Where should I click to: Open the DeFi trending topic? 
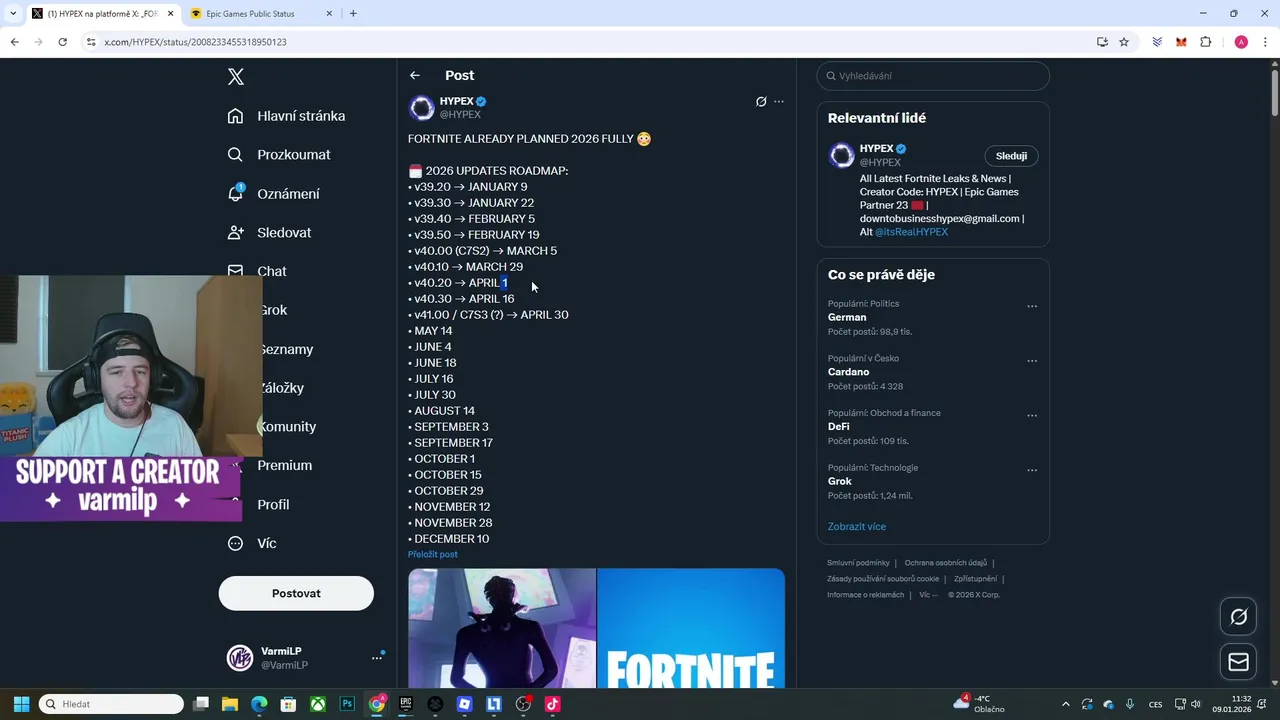click(838, 426)
